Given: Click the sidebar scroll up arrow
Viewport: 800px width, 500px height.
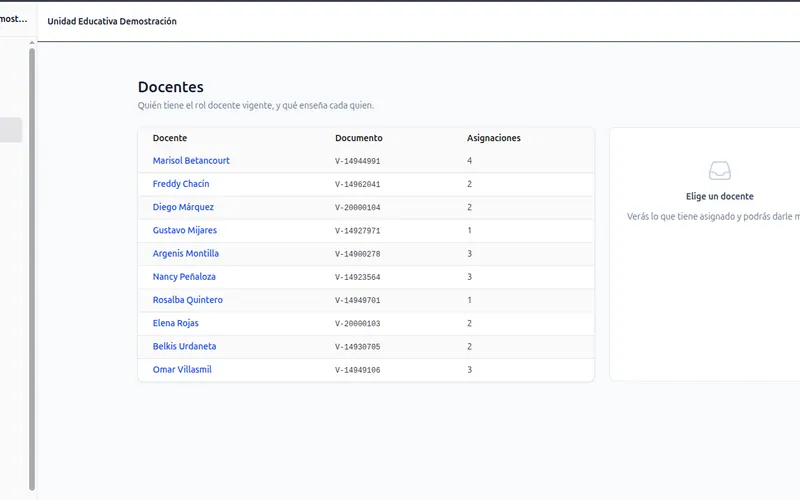Looking at the screenshot, I should click(32, 43).
